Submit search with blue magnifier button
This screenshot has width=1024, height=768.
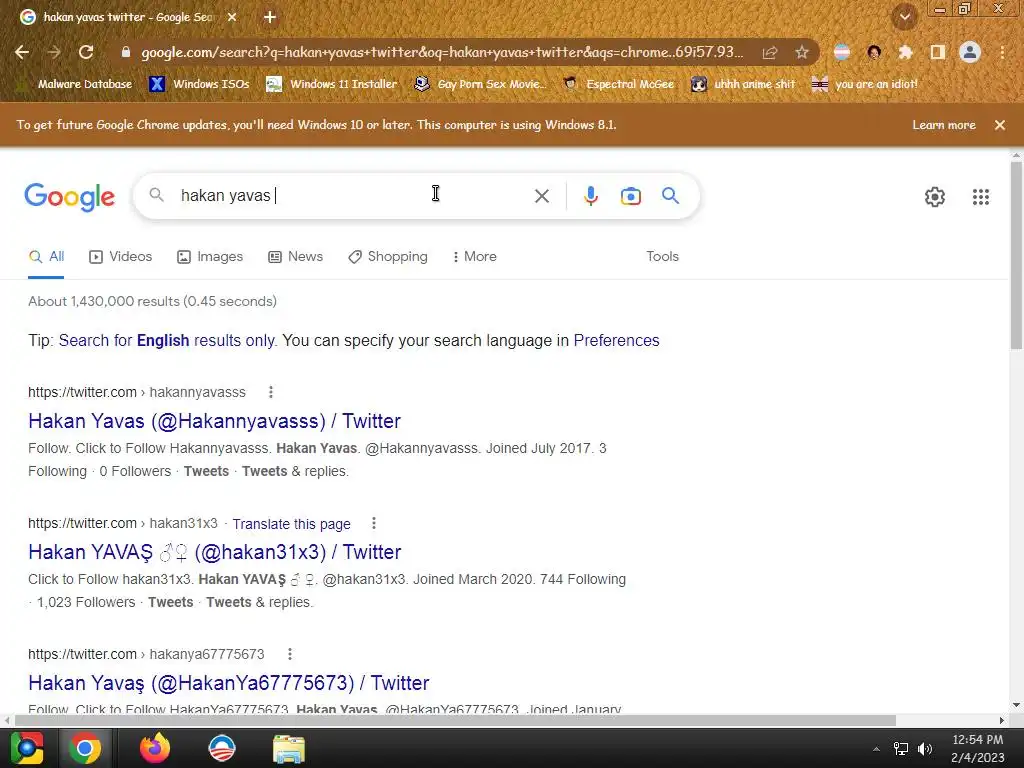670,195
